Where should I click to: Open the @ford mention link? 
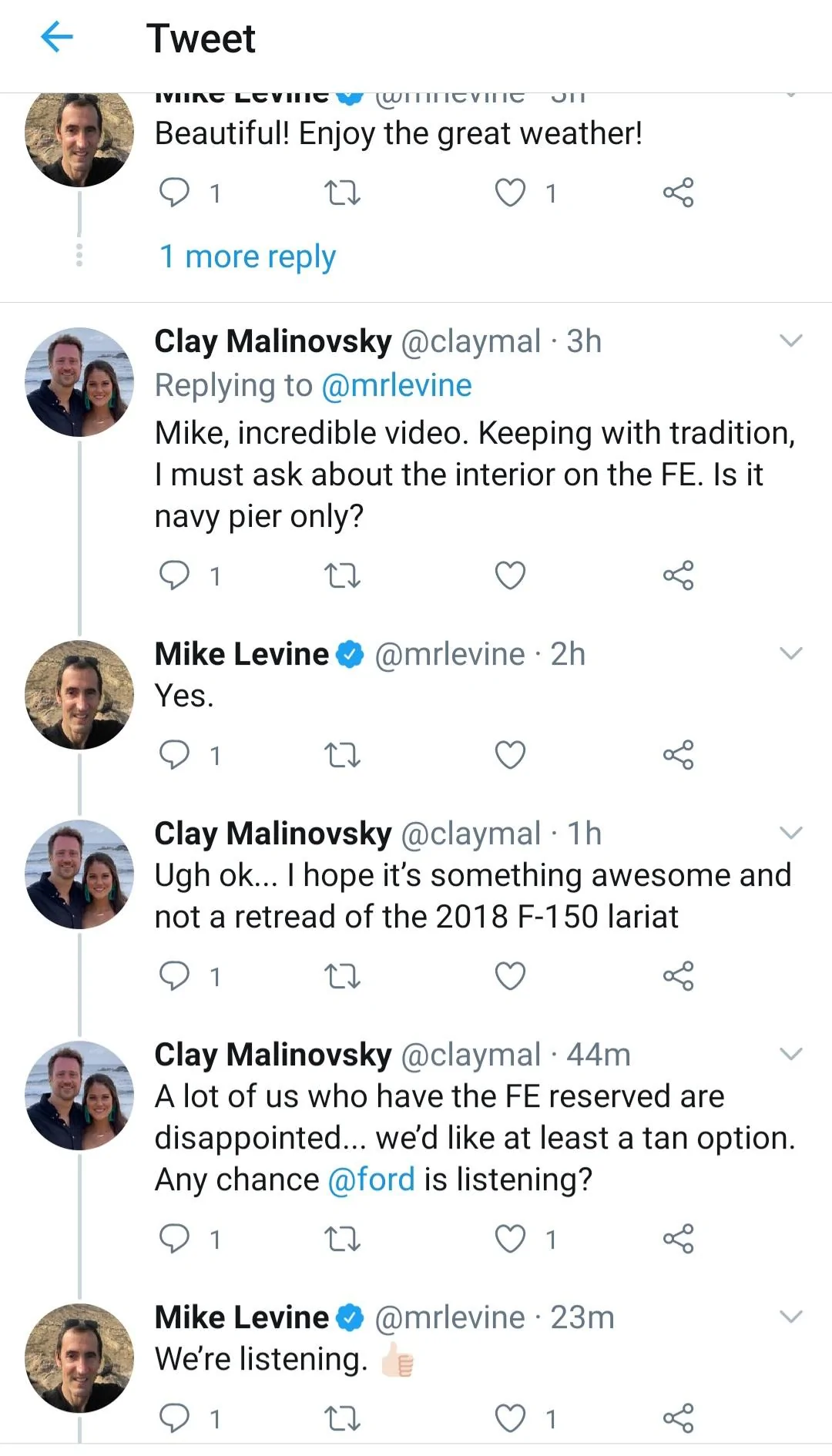click(371, 1179)
